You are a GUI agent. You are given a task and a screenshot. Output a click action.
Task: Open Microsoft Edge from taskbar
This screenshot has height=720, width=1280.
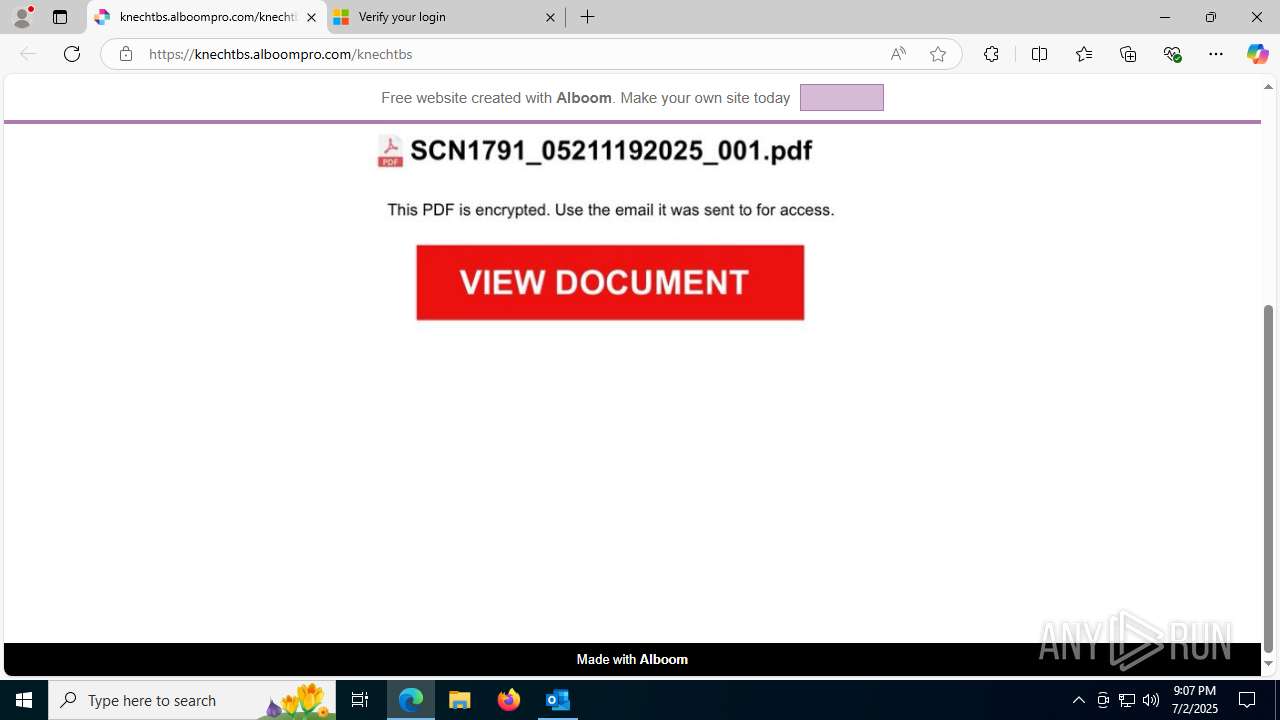pos(411,700)
